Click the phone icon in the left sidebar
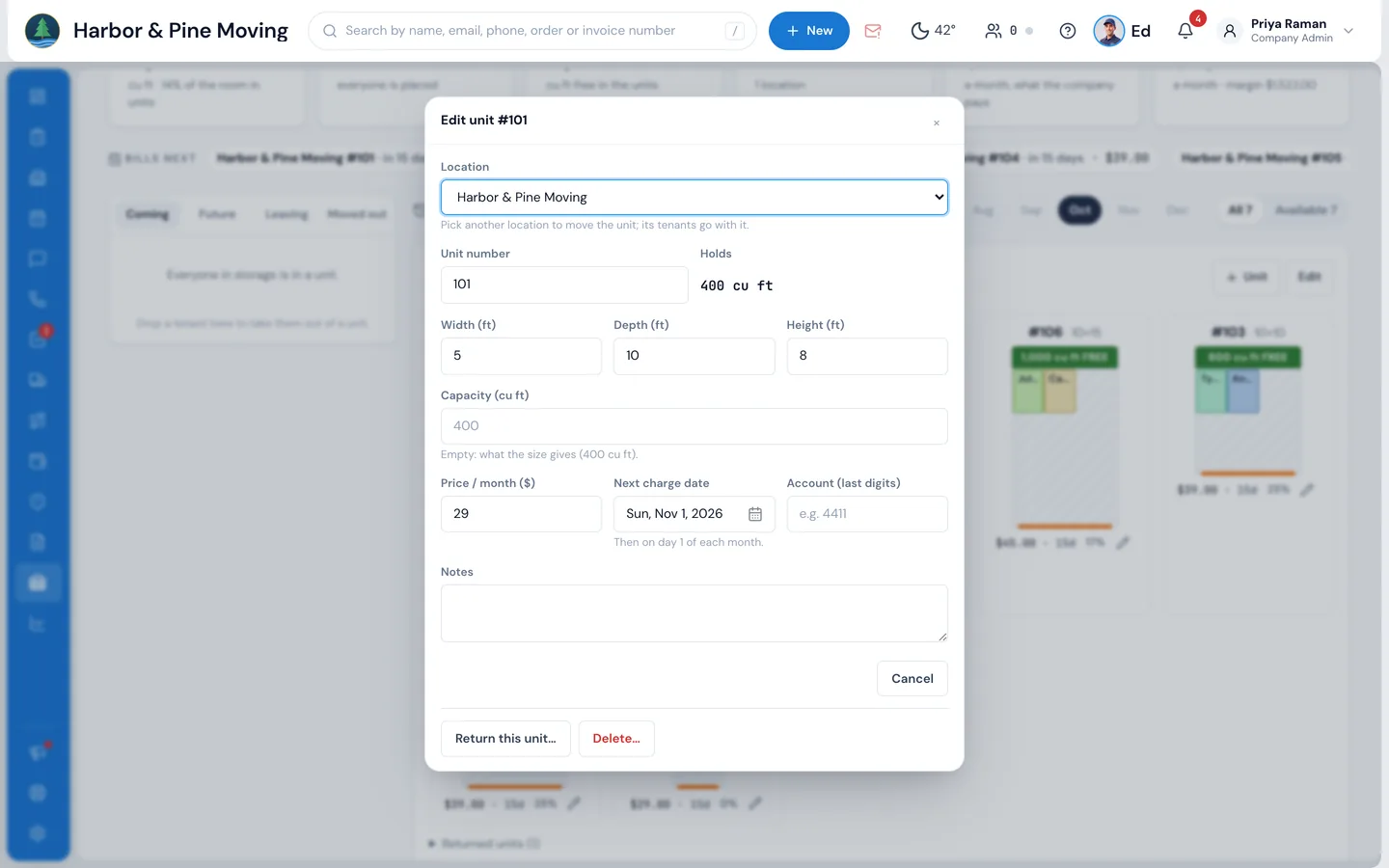The width and height of the screenshot is (1389, 868). (38, 299)
